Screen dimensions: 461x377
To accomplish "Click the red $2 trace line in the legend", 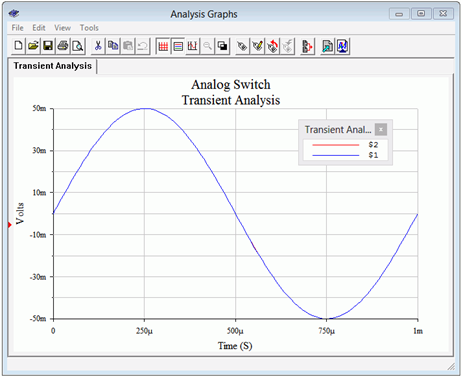I will [x=336, y=145].
